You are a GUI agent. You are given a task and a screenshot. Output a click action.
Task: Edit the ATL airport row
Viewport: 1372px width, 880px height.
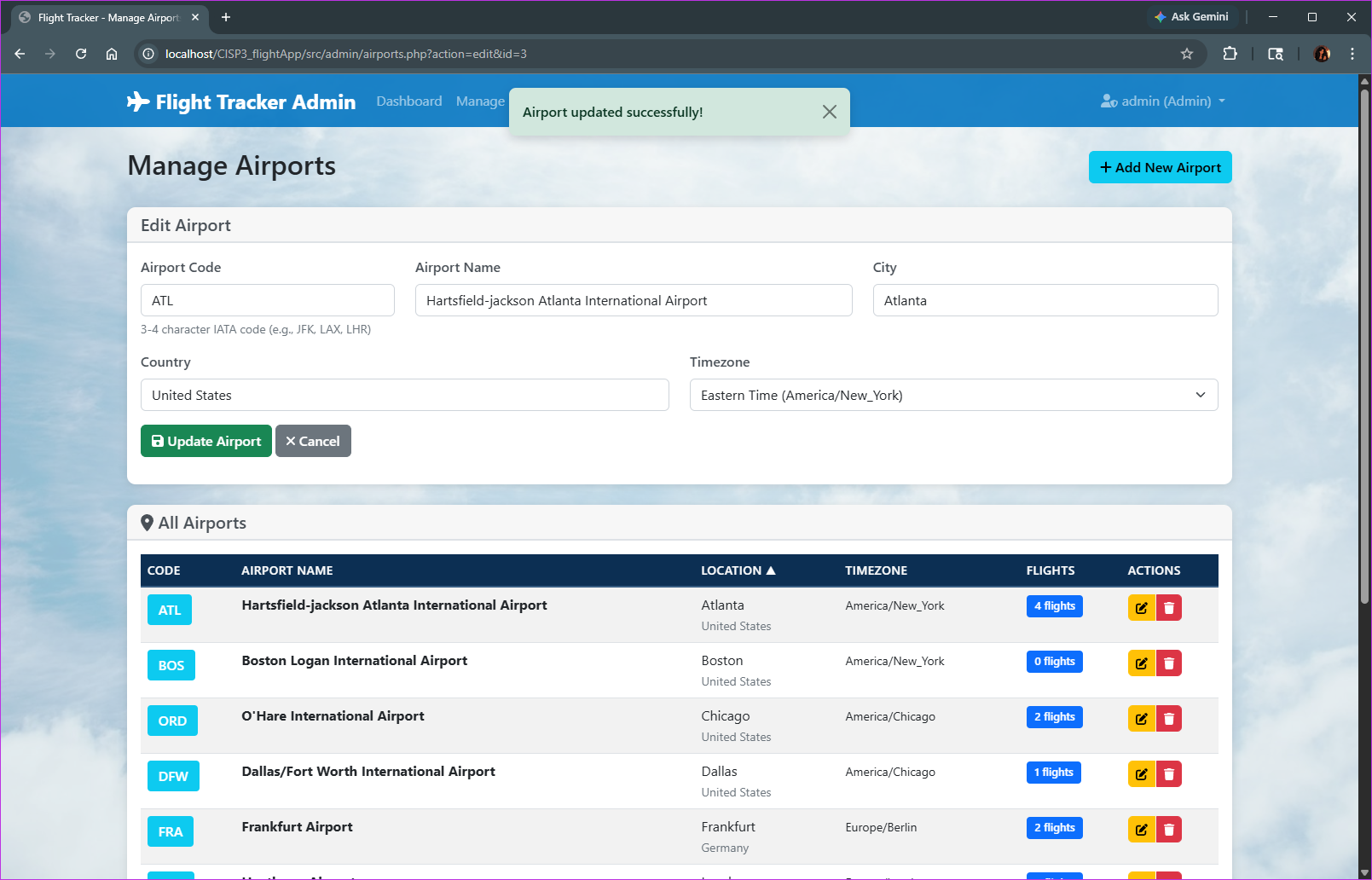tap(1141, 608)
